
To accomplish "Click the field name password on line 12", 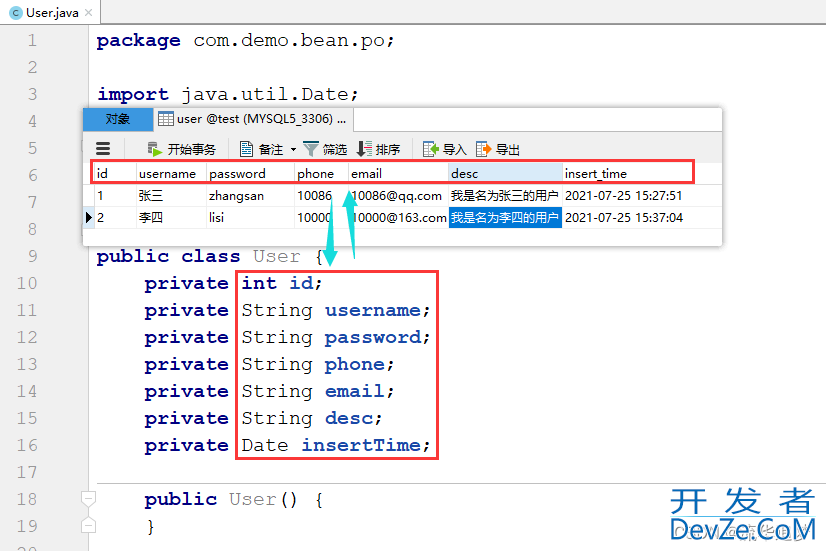I will (373, 337).
